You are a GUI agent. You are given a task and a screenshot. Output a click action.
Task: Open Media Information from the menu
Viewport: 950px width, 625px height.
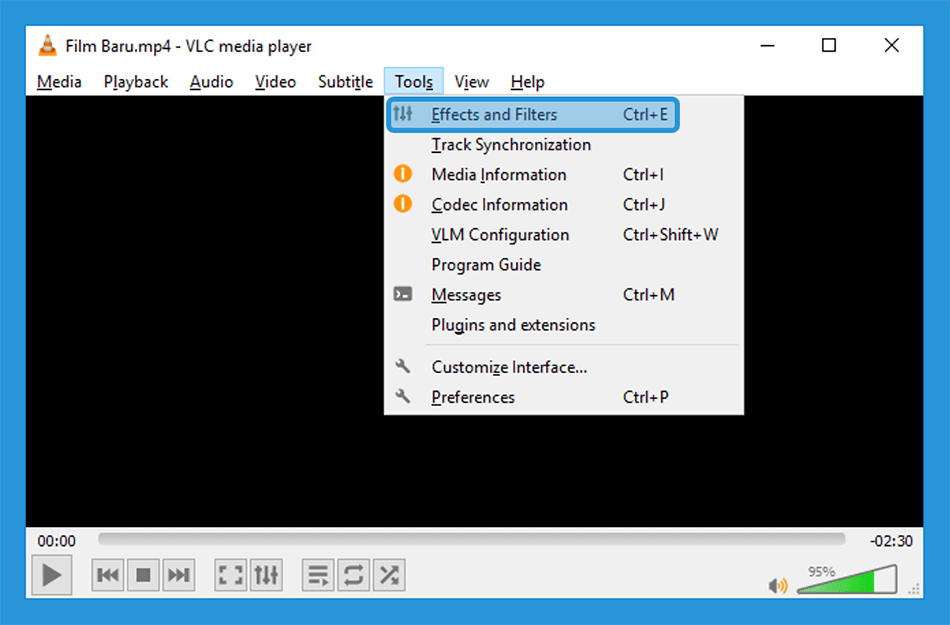pos(563,174)
